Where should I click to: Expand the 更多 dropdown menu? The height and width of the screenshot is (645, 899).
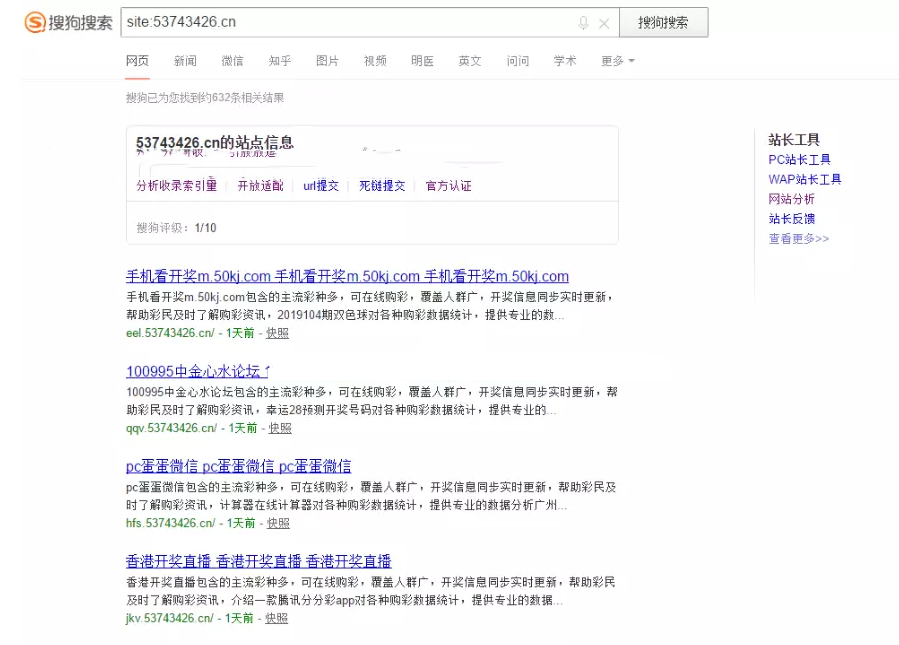pos(617,61)
